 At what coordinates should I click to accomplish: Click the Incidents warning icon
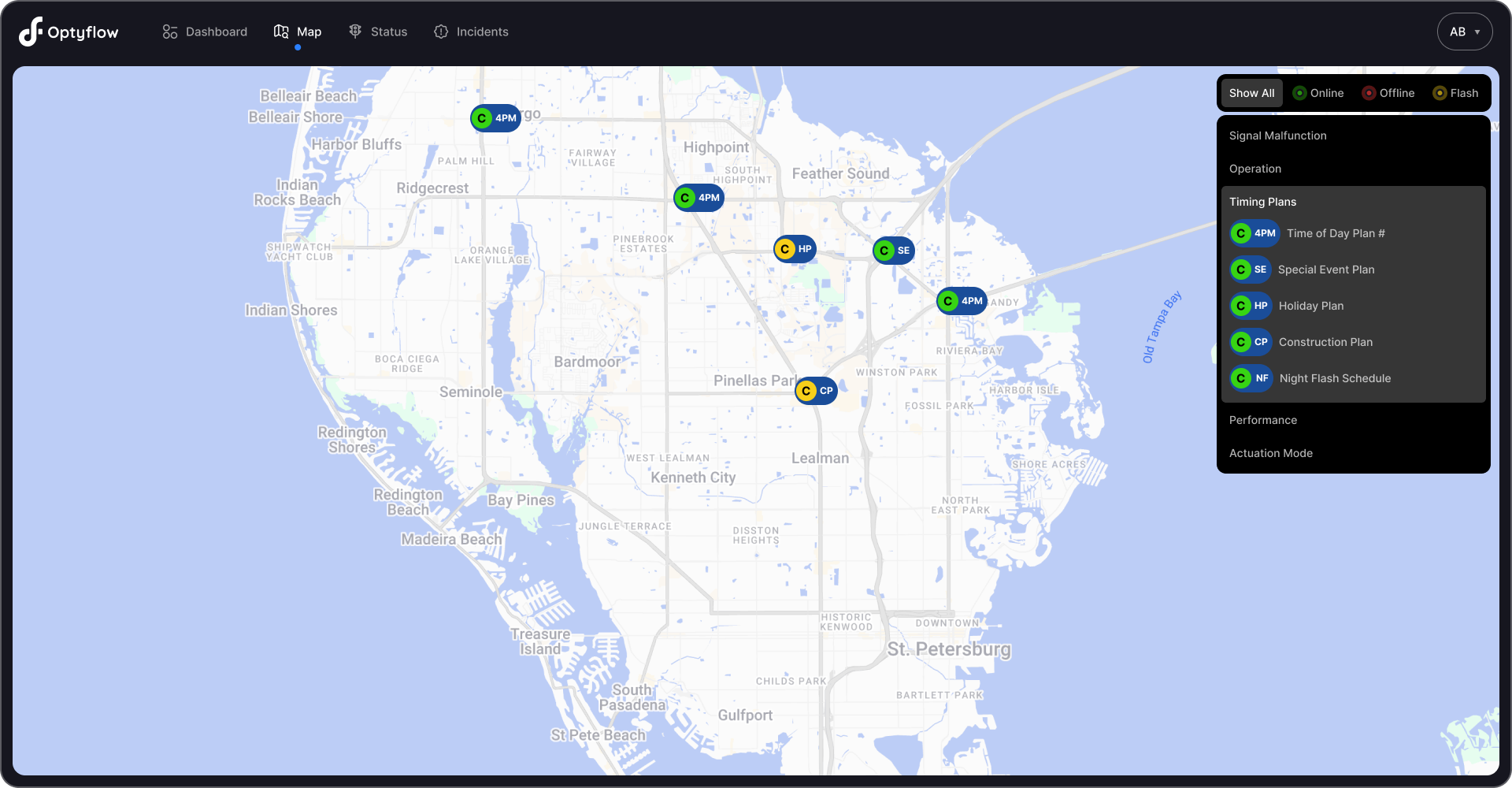441,32
